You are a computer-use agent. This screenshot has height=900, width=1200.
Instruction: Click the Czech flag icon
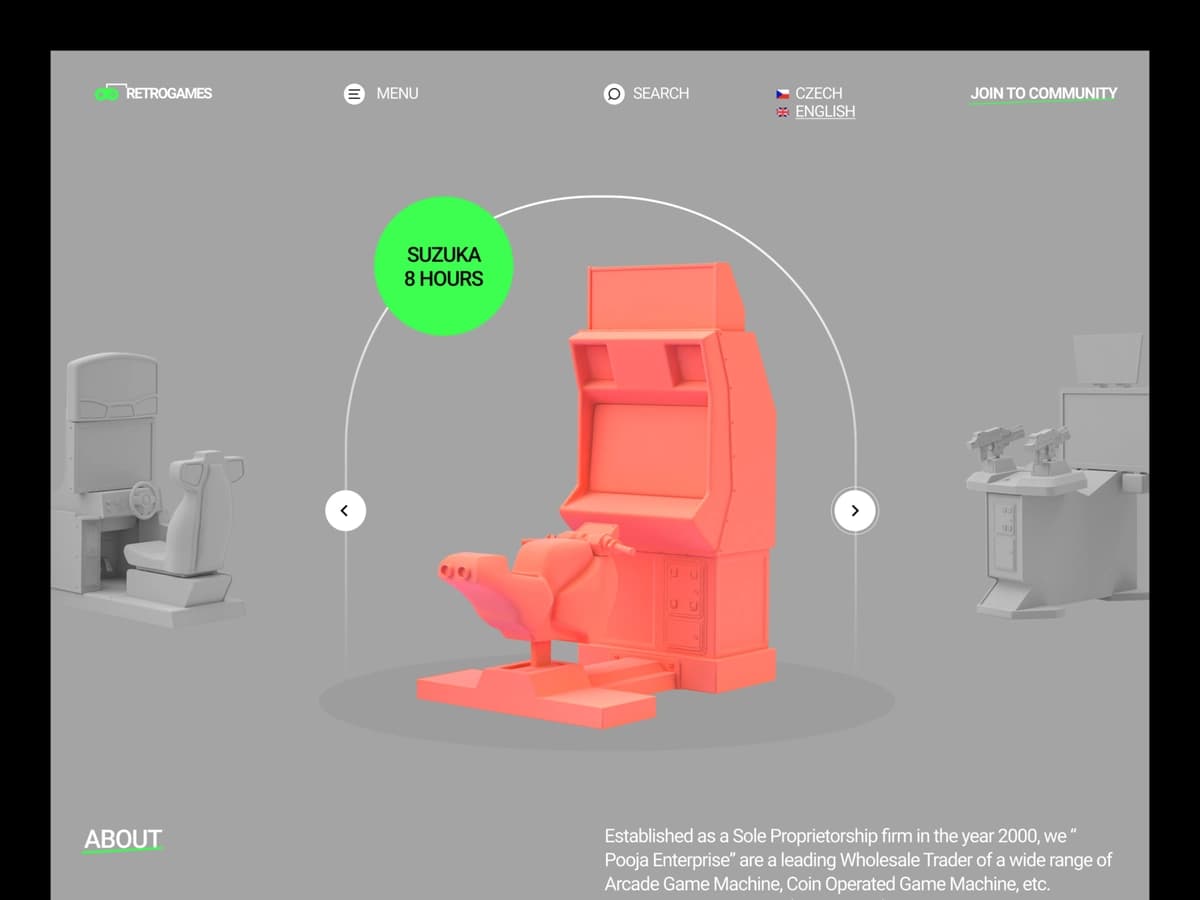(x=783, y=94)
